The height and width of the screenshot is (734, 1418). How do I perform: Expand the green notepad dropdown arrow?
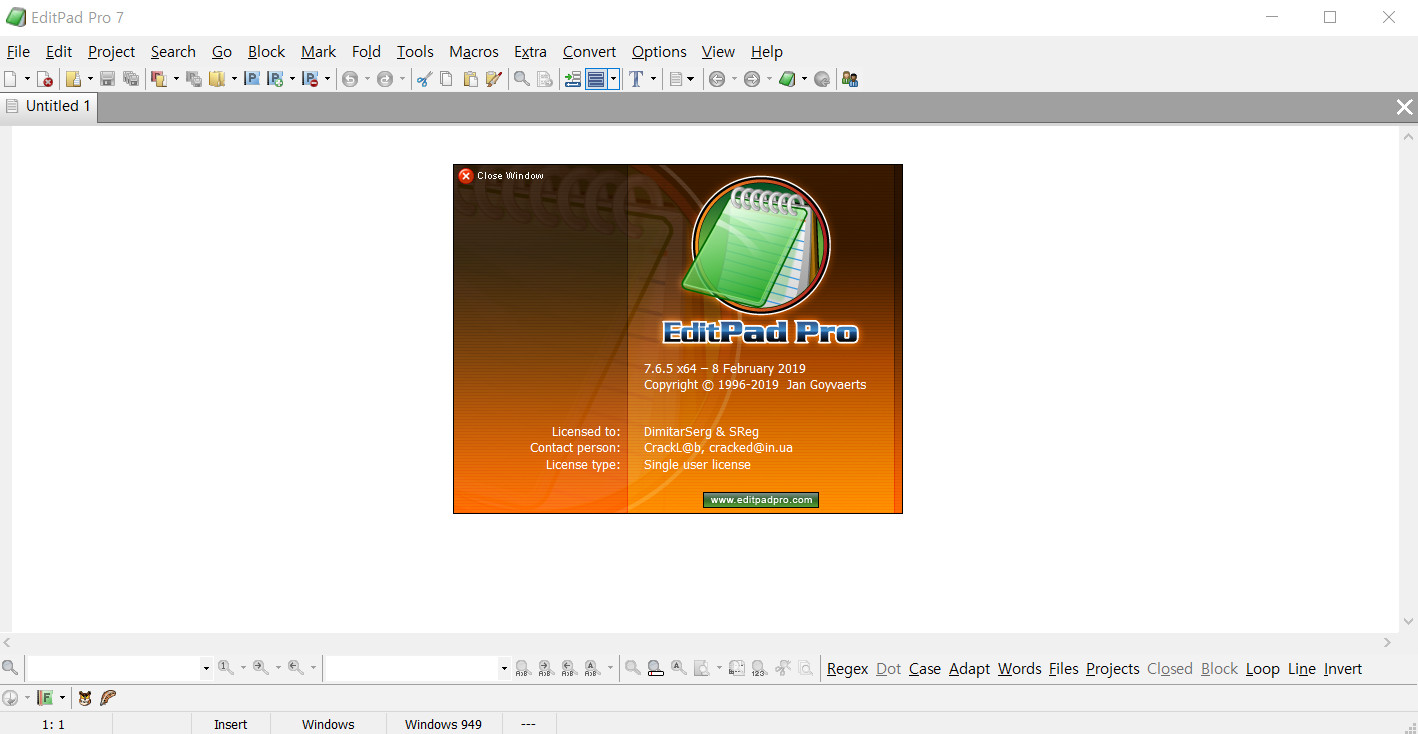click(804, 79)
